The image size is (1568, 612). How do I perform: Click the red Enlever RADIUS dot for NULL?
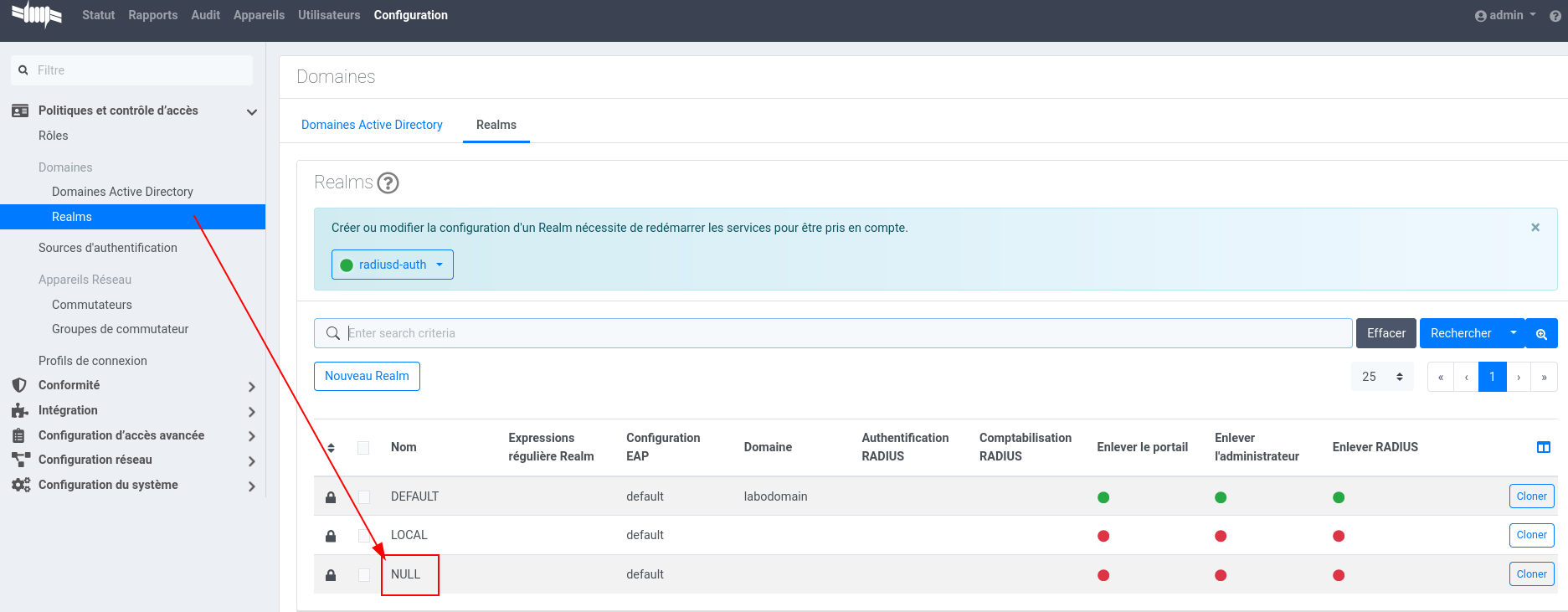coord(1339,575)
